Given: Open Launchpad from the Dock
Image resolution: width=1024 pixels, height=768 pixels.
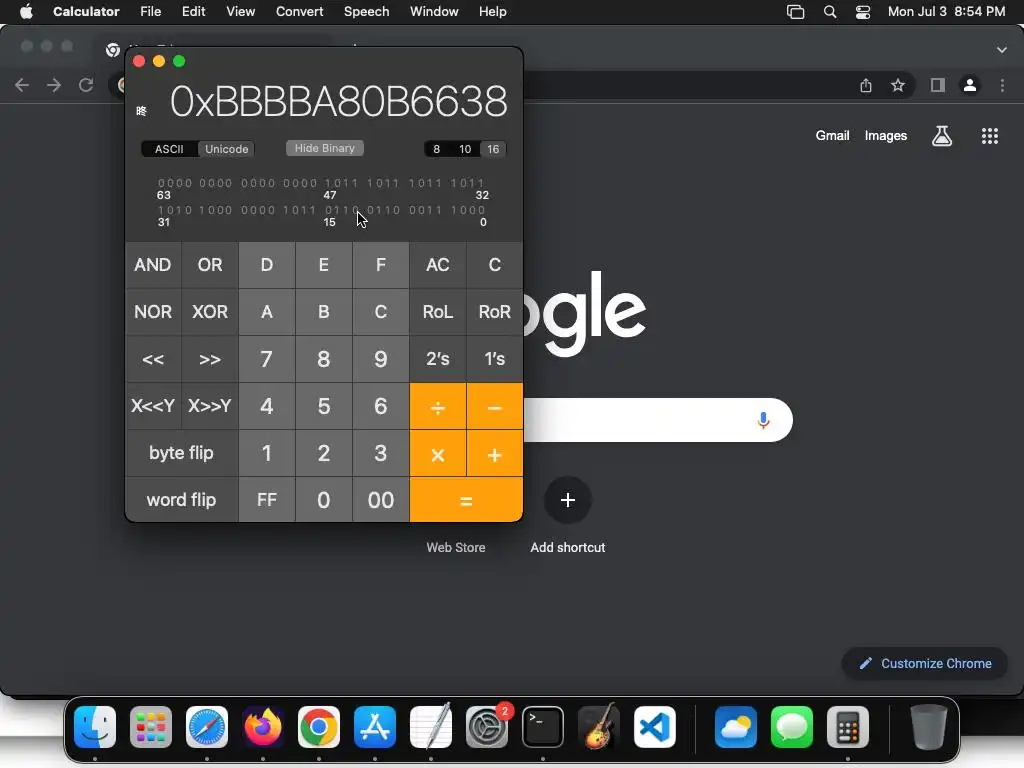Looking at the screenshot, I should (151, 727).
